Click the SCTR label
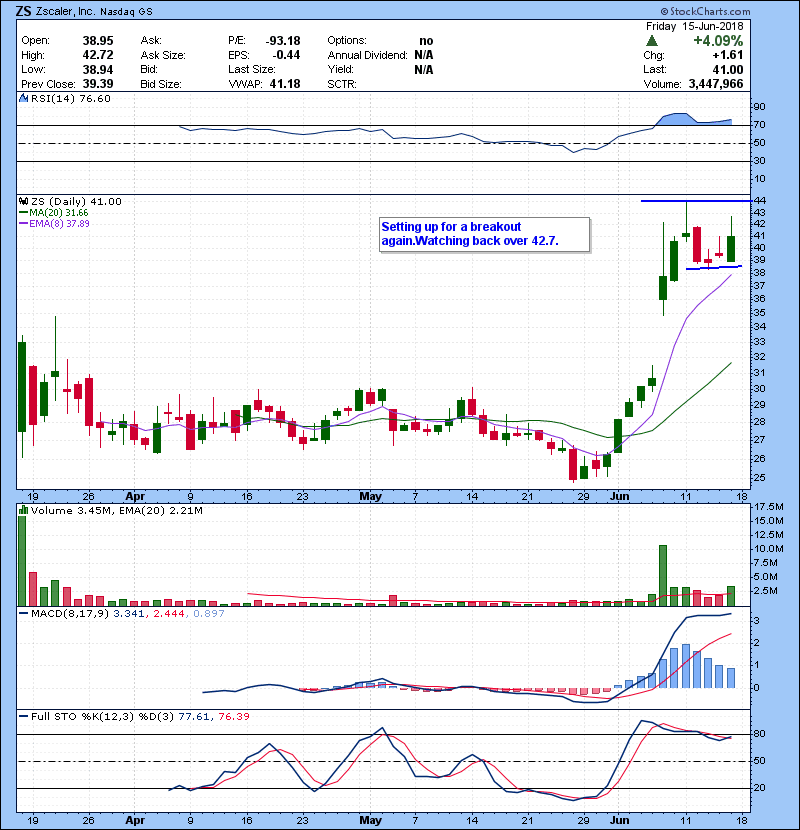800x830 pixels. (341, 84)
